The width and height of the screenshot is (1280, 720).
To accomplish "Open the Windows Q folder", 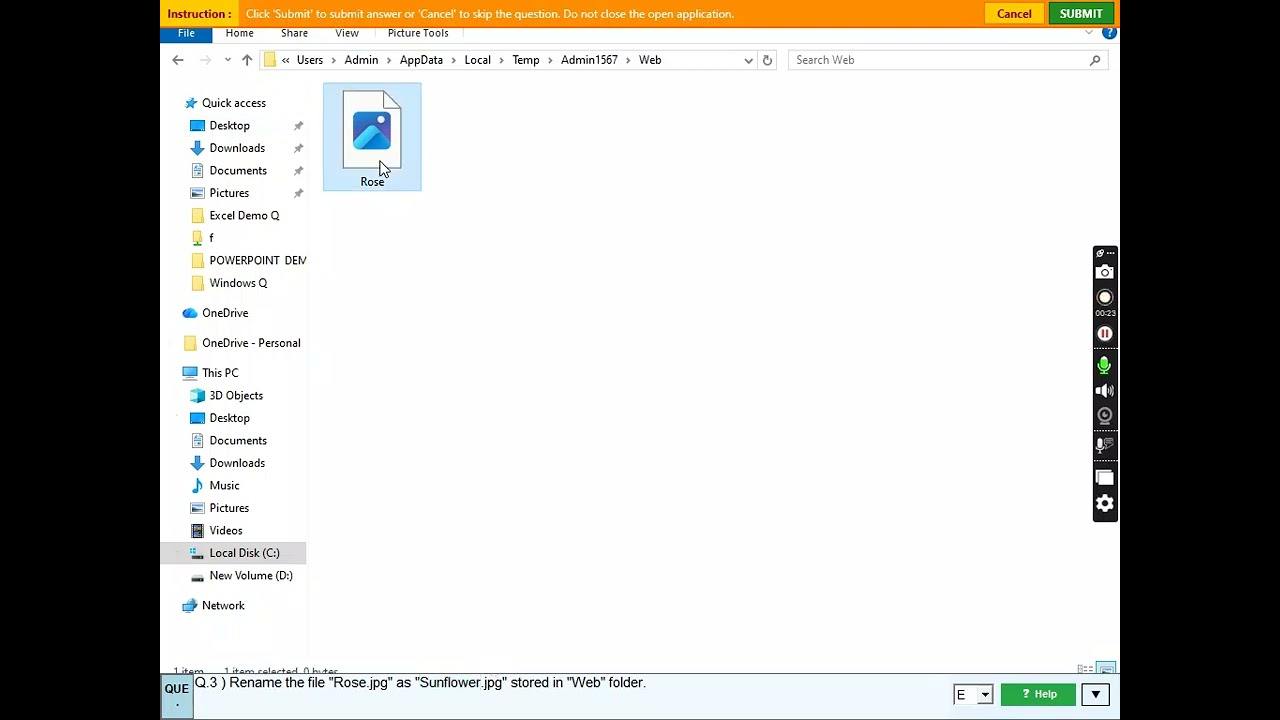I will 238,283.
